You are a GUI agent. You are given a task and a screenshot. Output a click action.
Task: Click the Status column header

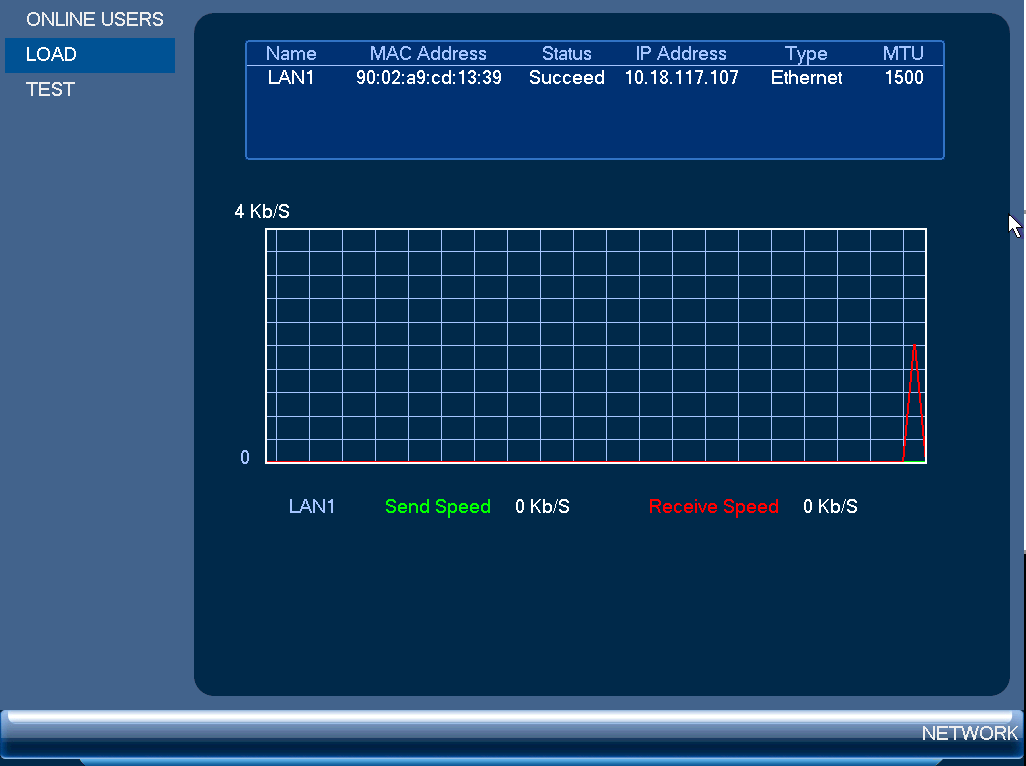[x=567, y=54]
